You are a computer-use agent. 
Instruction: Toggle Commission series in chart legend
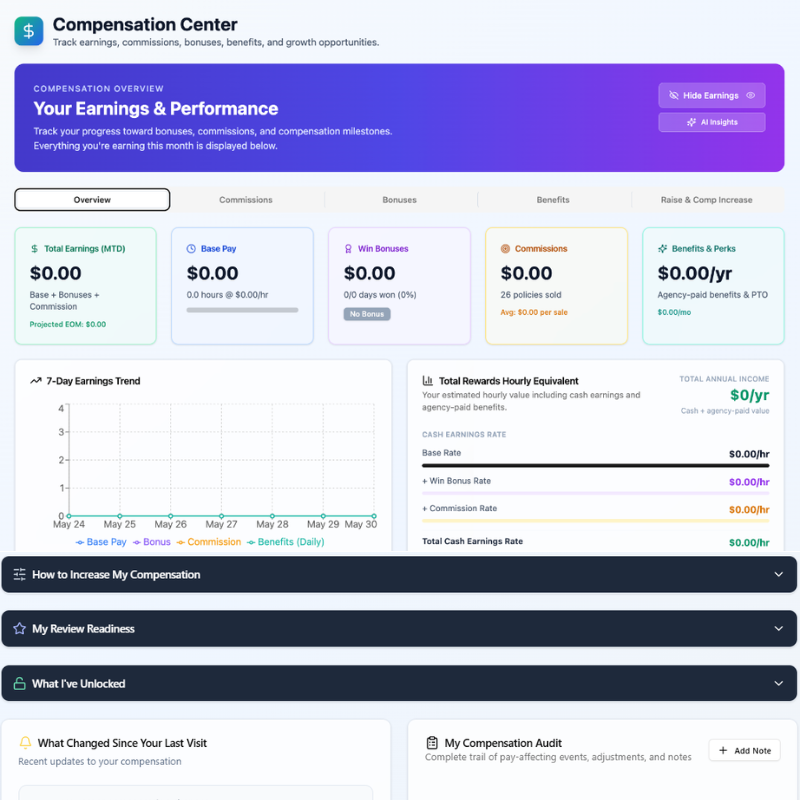pyautogui.click(x=209, y=542)
